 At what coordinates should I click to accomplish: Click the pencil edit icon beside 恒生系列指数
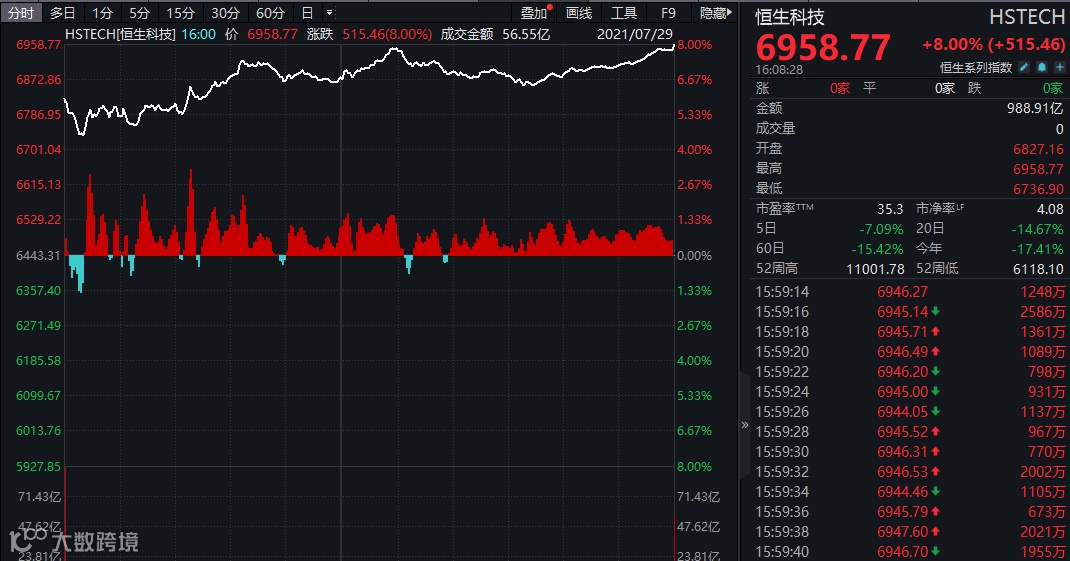point(1024,67)
